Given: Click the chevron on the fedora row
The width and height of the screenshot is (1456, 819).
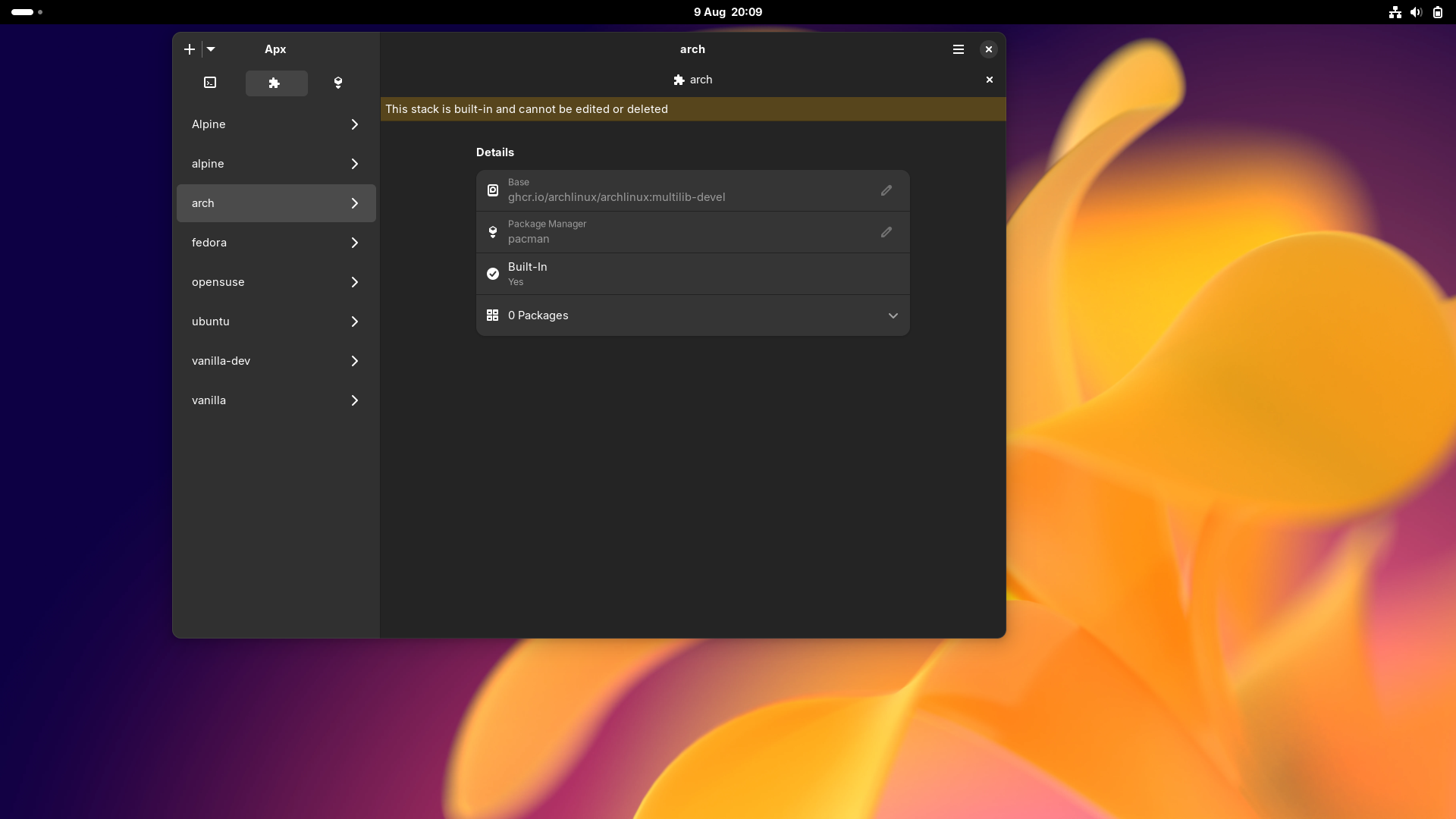Looking at the screenshot, I should tap(354, 243).
